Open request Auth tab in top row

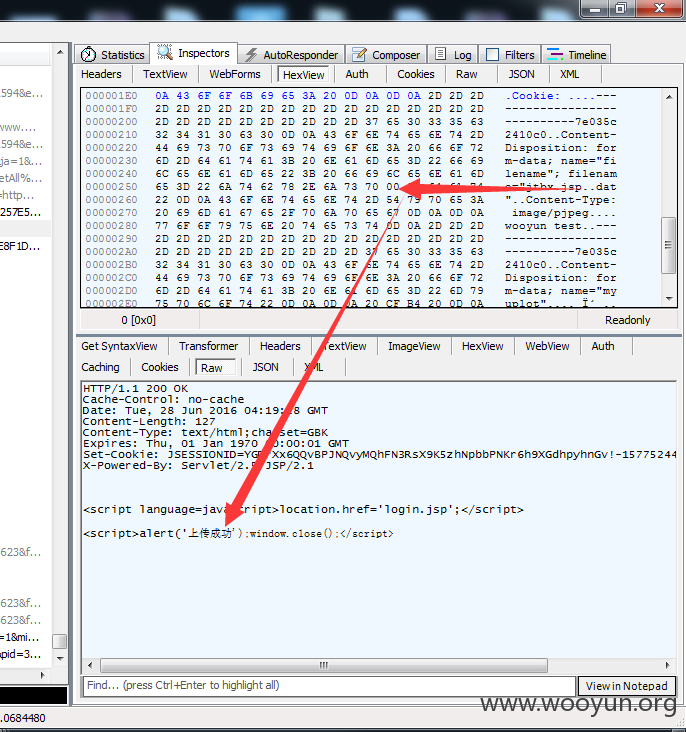357,74
